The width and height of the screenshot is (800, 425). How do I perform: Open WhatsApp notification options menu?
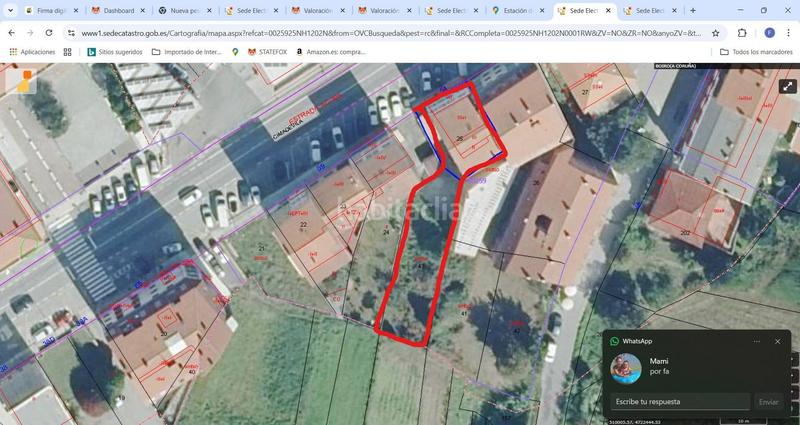point(756,342)
